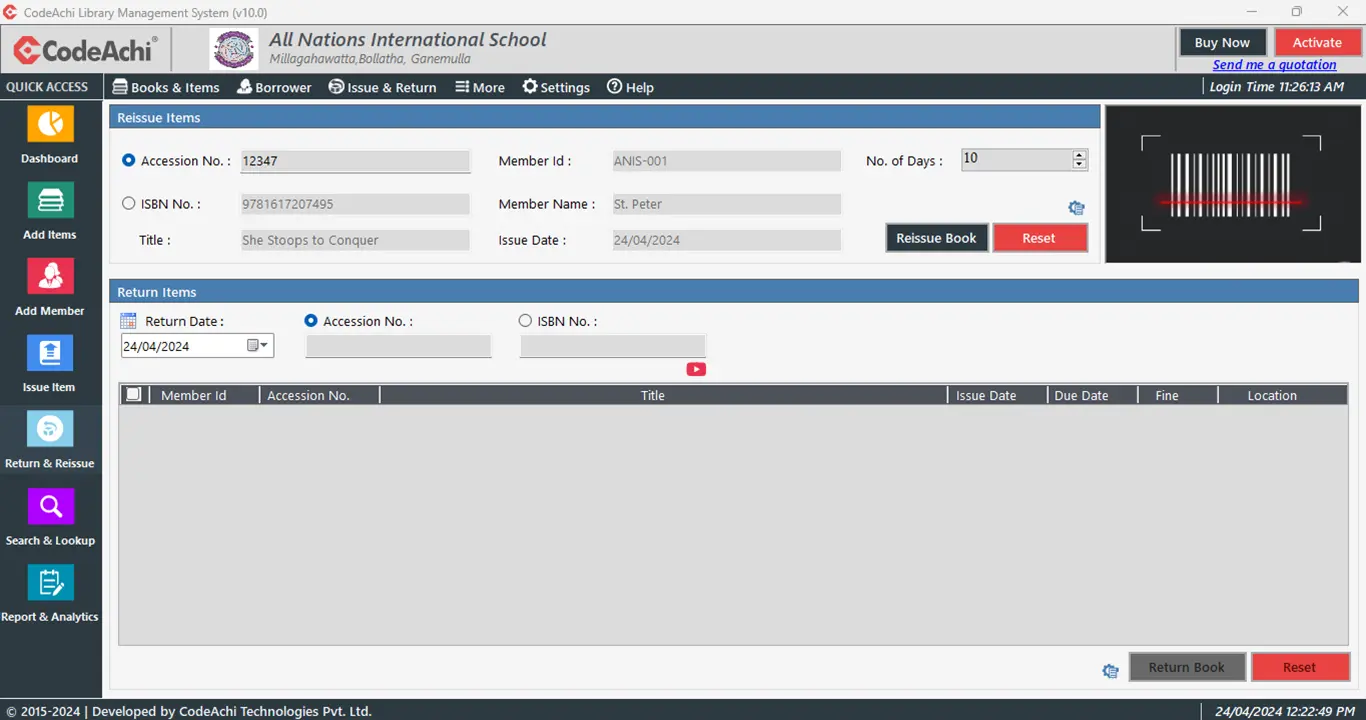Viewport: 1366px width, 720px height.
Task: Follow the Send me a quotation link
Action: 1274,65
